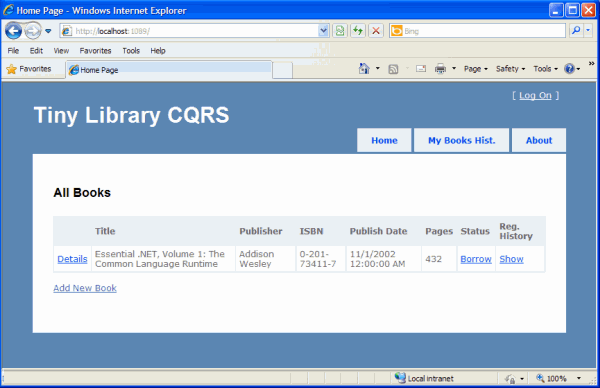The image size is (600, 388).
Task: Select the Home Page browser tab
Action: (169, 70)
